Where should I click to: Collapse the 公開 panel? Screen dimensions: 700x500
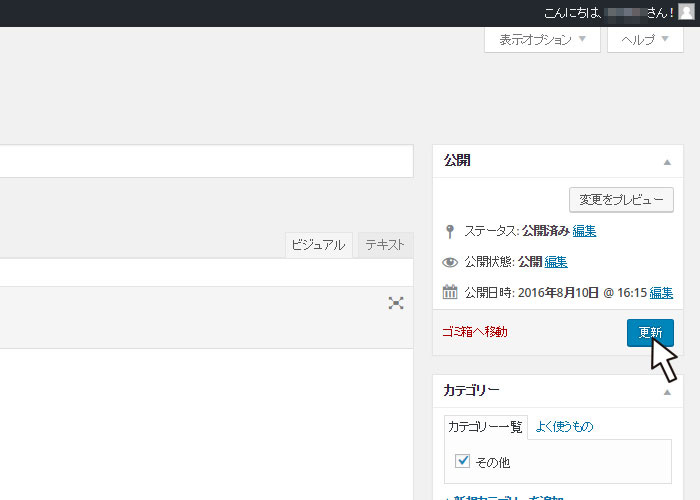pos(667,162)
